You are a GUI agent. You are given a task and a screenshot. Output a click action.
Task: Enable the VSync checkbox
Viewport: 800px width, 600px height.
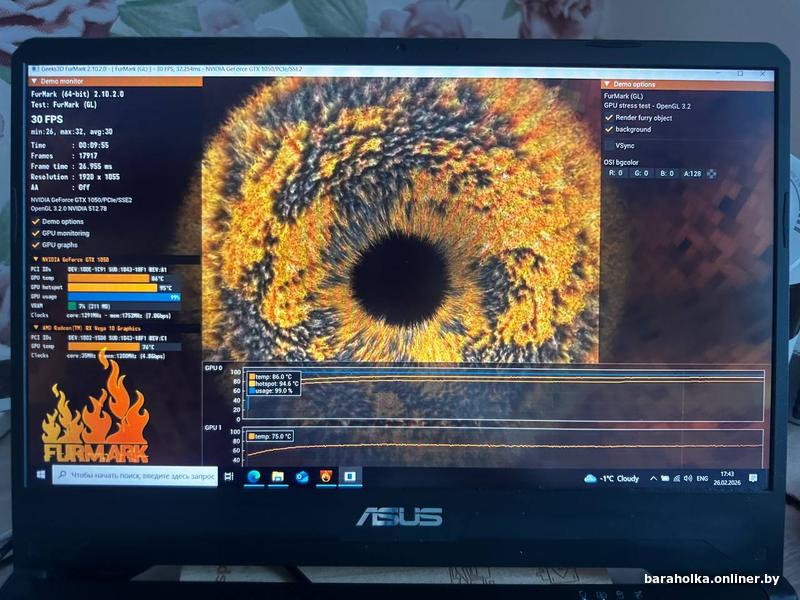(609, 146)
